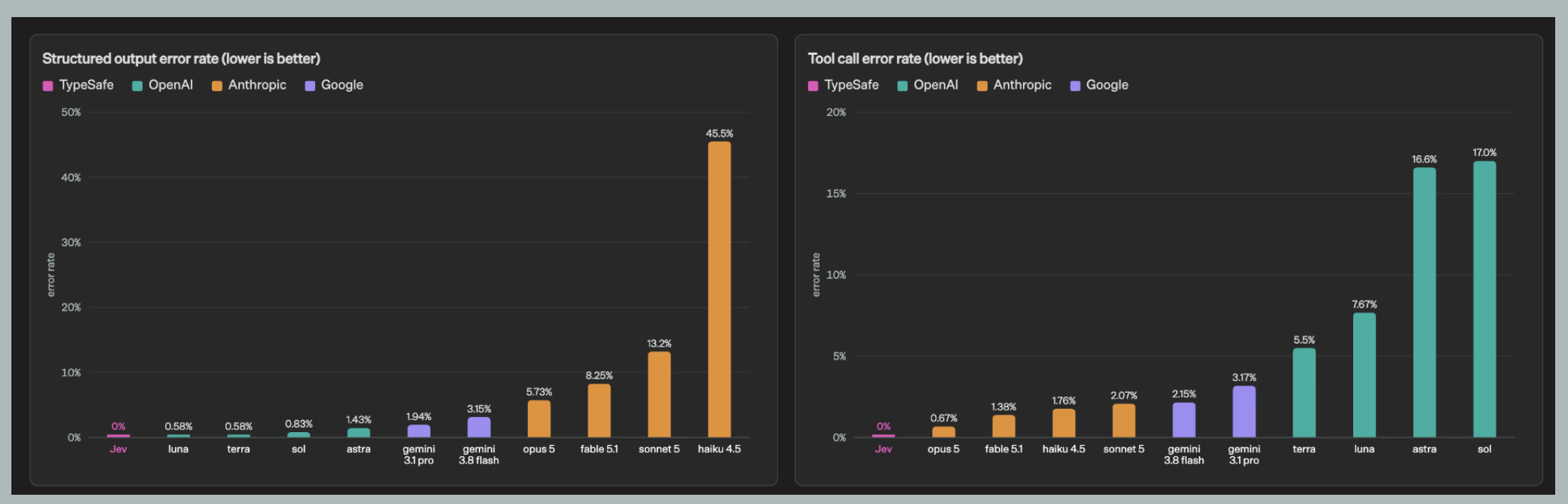The height and width of the screenshot is (504, 1568).
Task: Click the Tool call error rate title
Action: [x=915, y=58]
